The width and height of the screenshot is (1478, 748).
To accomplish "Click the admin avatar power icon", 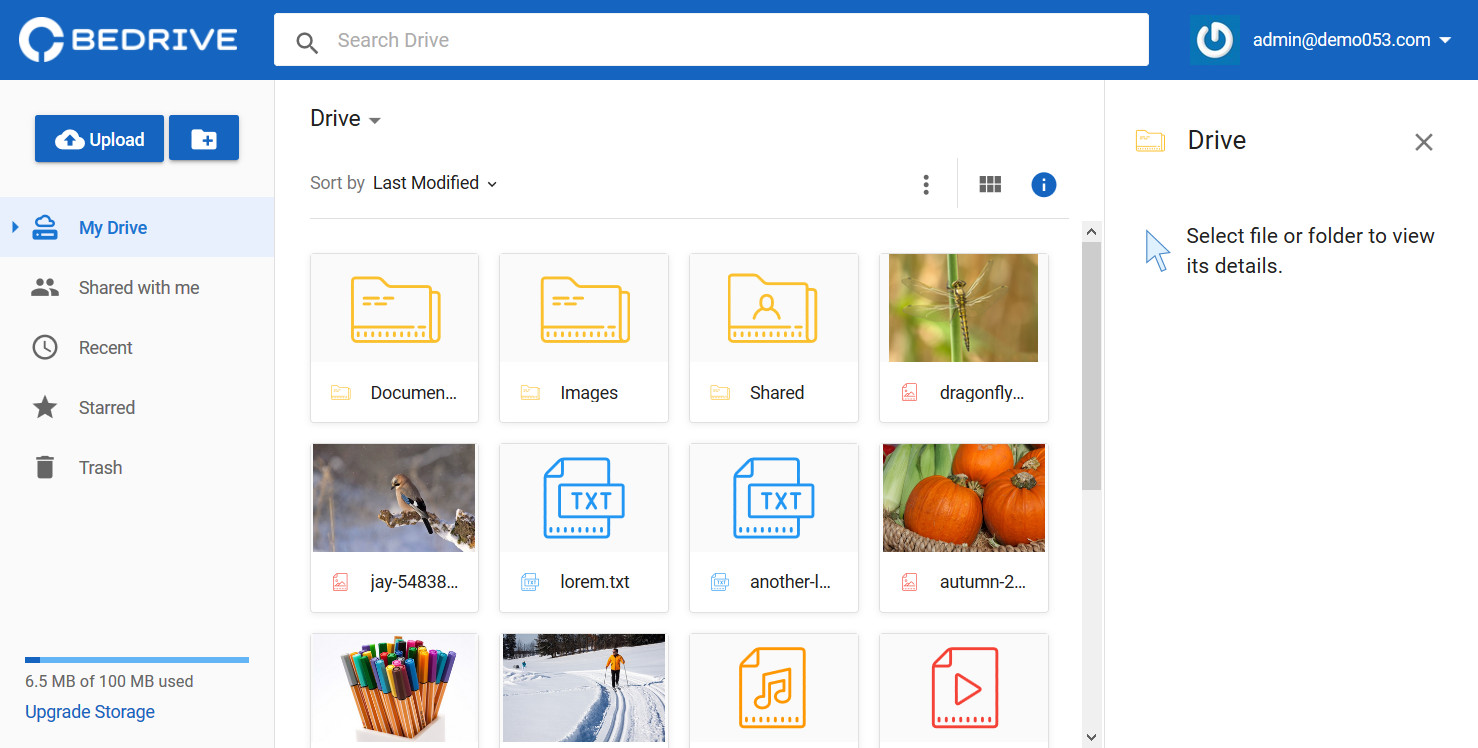I will 1214,40.
